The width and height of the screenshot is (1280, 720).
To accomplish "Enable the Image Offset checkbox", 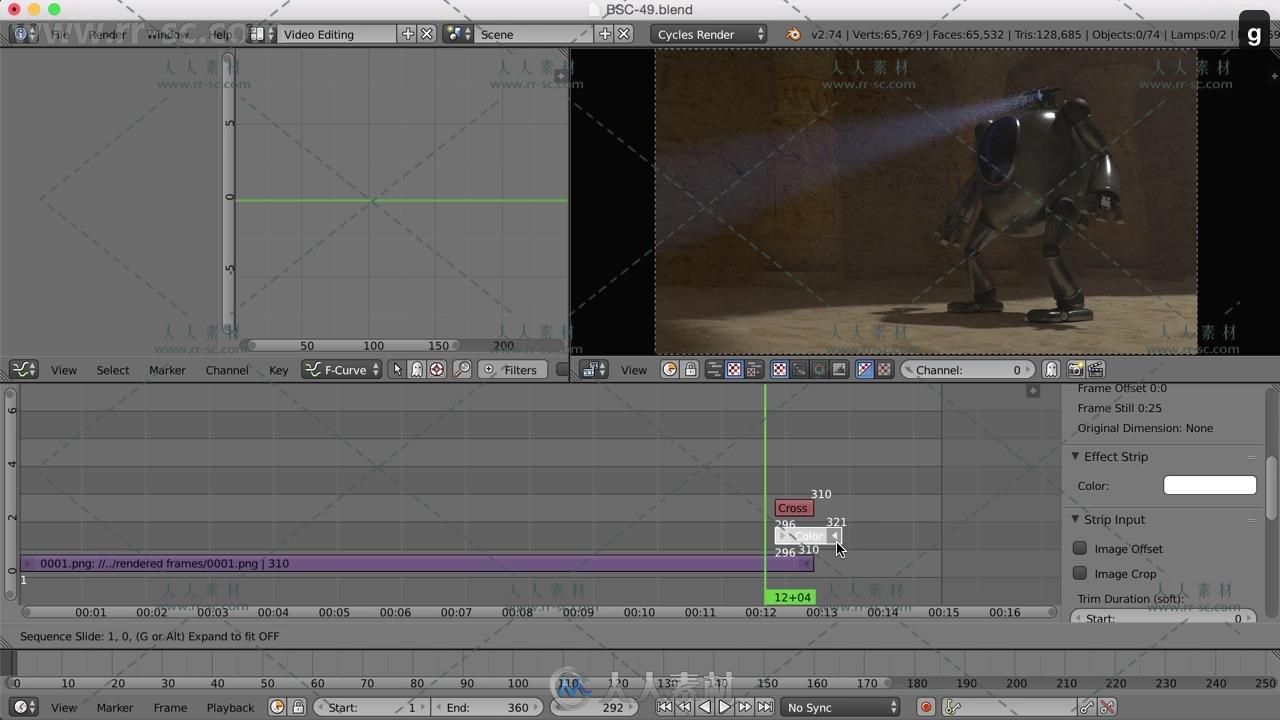I will click(1080, 548).
